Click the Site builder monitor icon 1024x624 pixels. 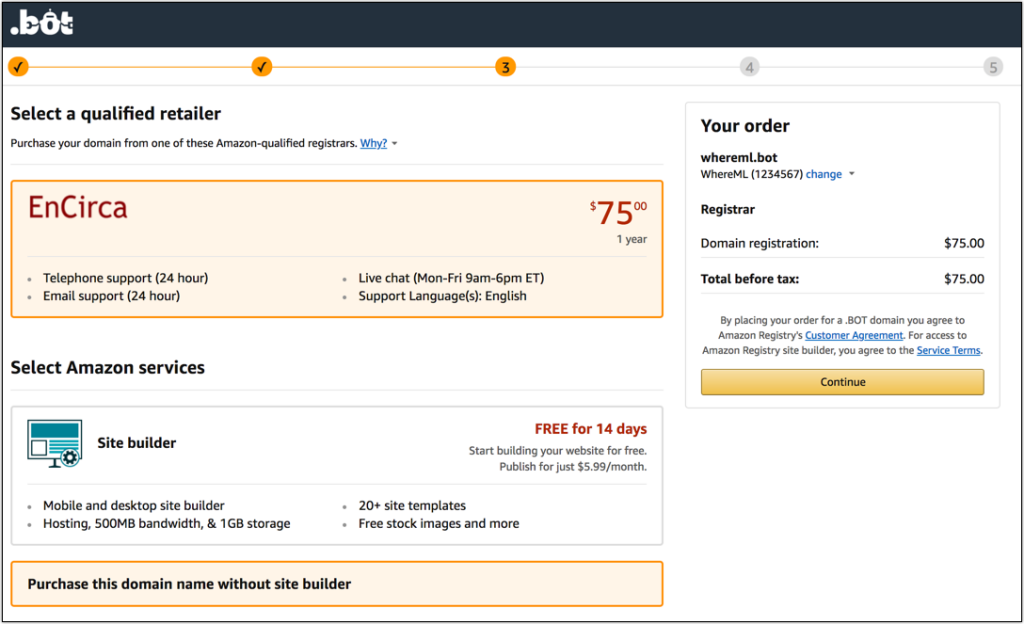(55, 444)
